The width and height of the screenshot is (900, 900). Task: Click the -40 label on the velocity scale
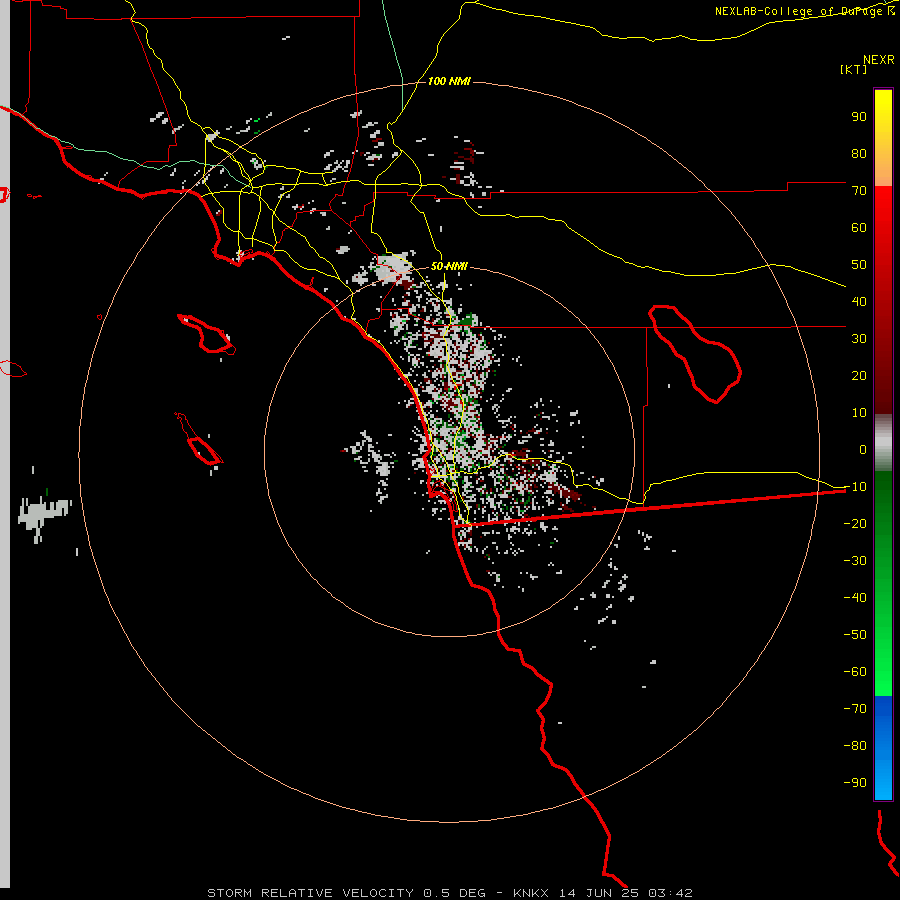coord(855,598)
